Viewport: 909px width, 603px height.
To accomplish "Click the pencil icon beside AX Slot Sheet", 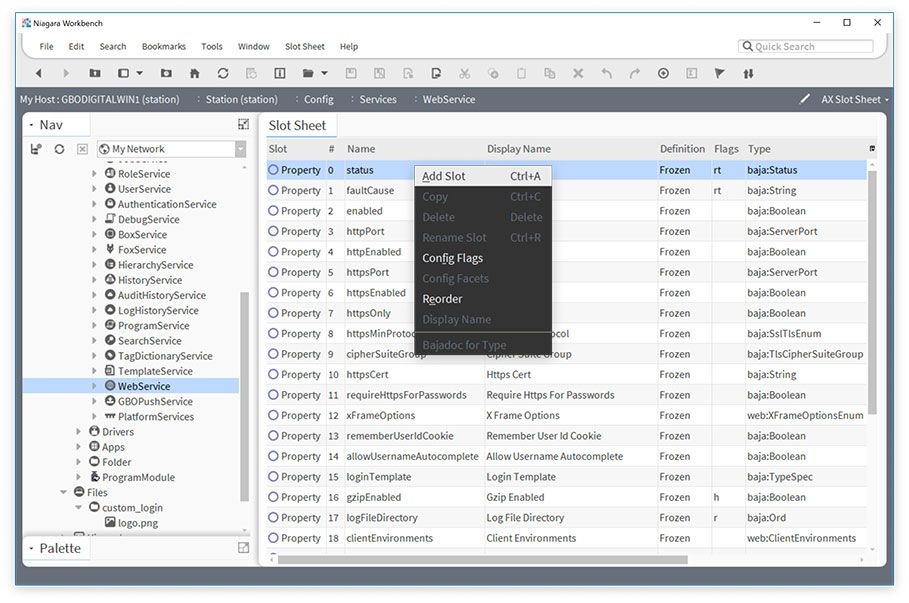I will click(805, 99).
